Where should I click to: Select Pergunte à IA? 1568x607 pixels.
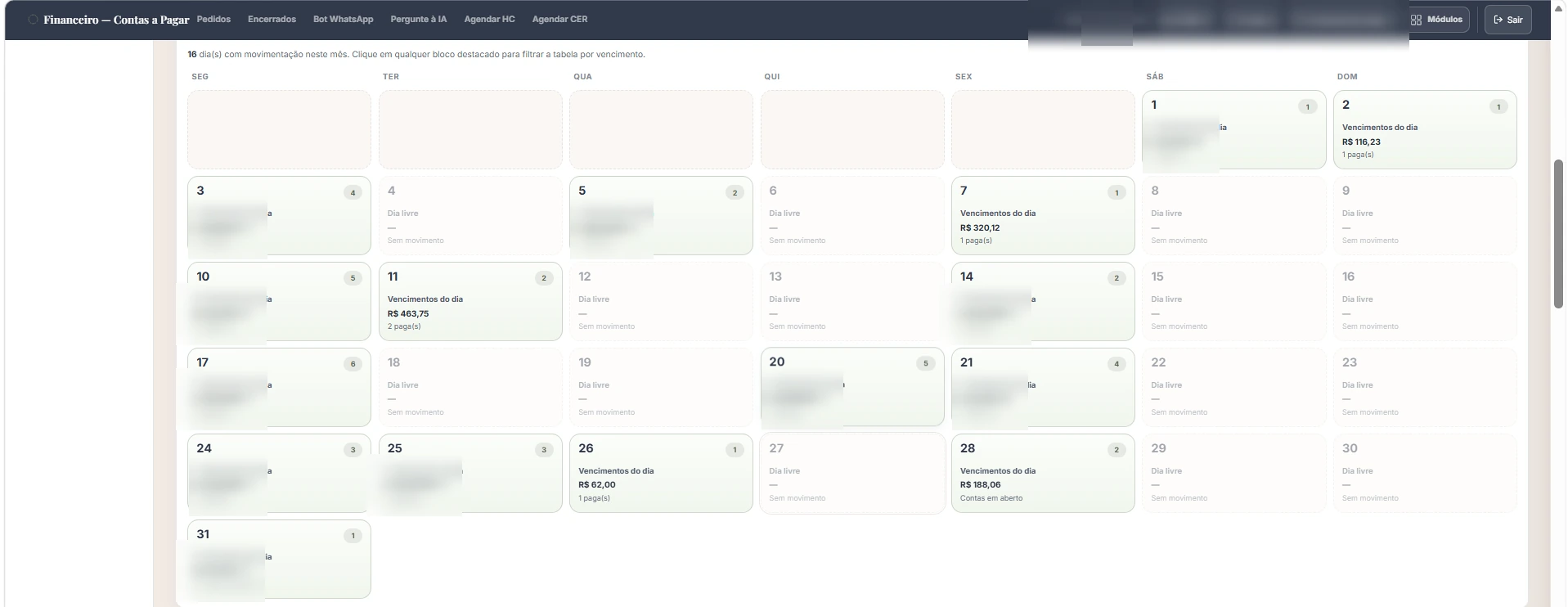coord(419,20)
